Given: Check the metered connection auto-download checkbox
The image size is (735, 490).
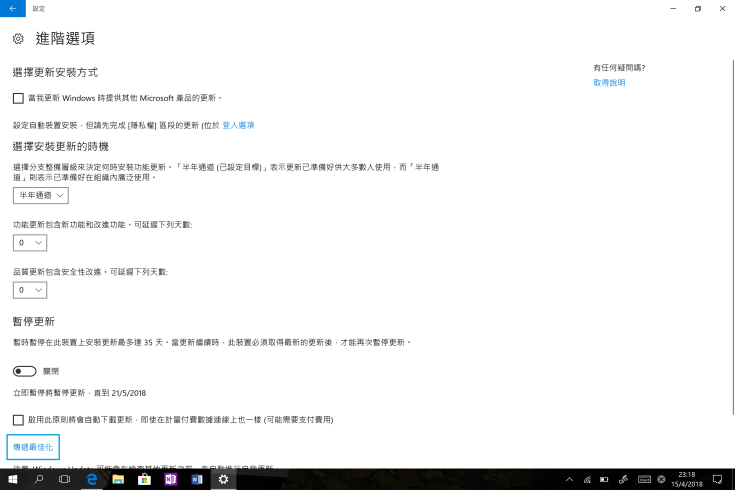Looking at the screenshot, I should click(x=18, y=419).
